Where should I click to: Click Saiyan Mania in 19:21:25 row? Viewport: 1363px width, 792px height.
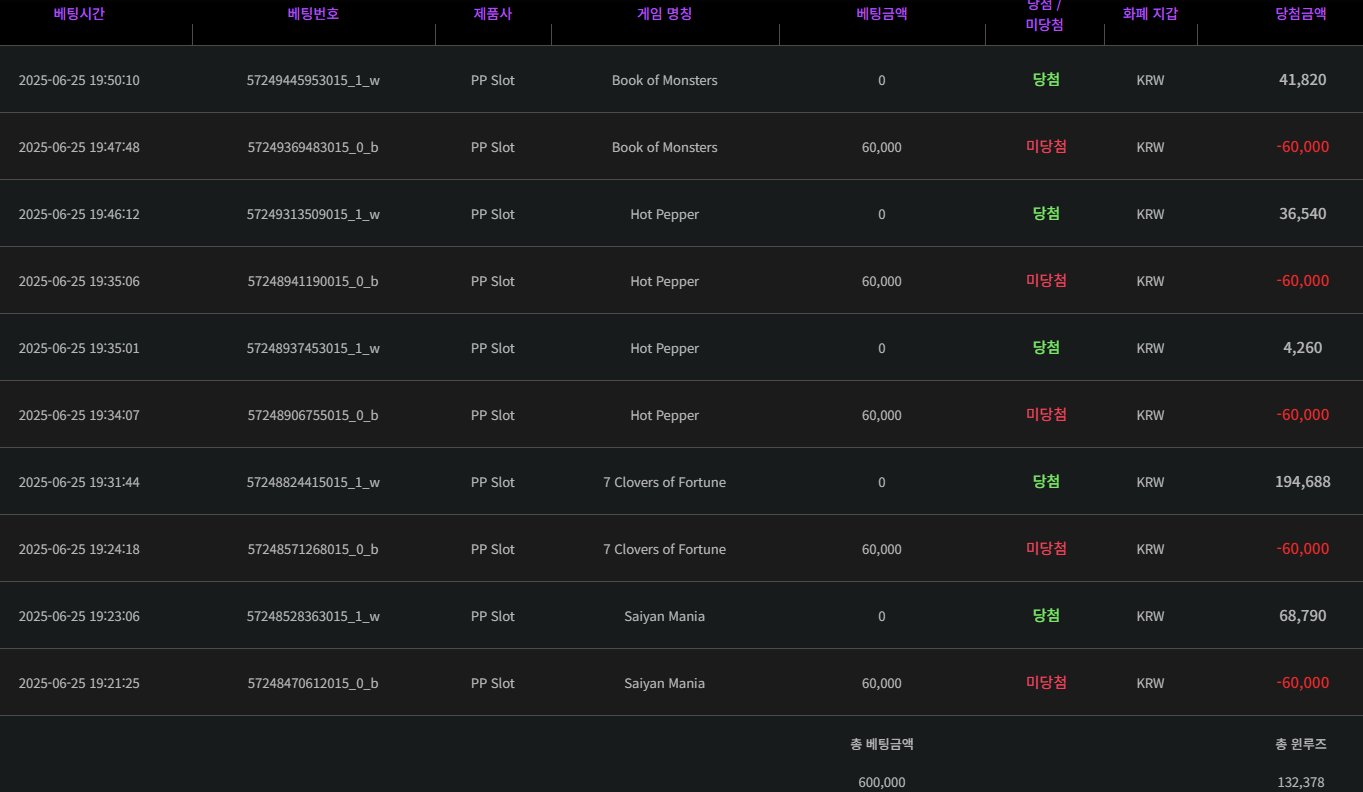(x=665, y=683)
